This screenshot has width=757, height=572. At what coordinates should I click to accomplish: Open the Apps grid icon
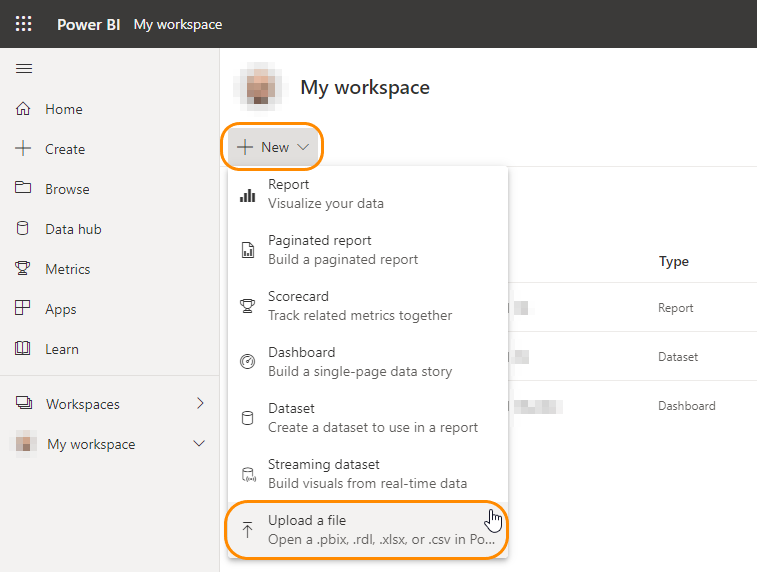24,309
